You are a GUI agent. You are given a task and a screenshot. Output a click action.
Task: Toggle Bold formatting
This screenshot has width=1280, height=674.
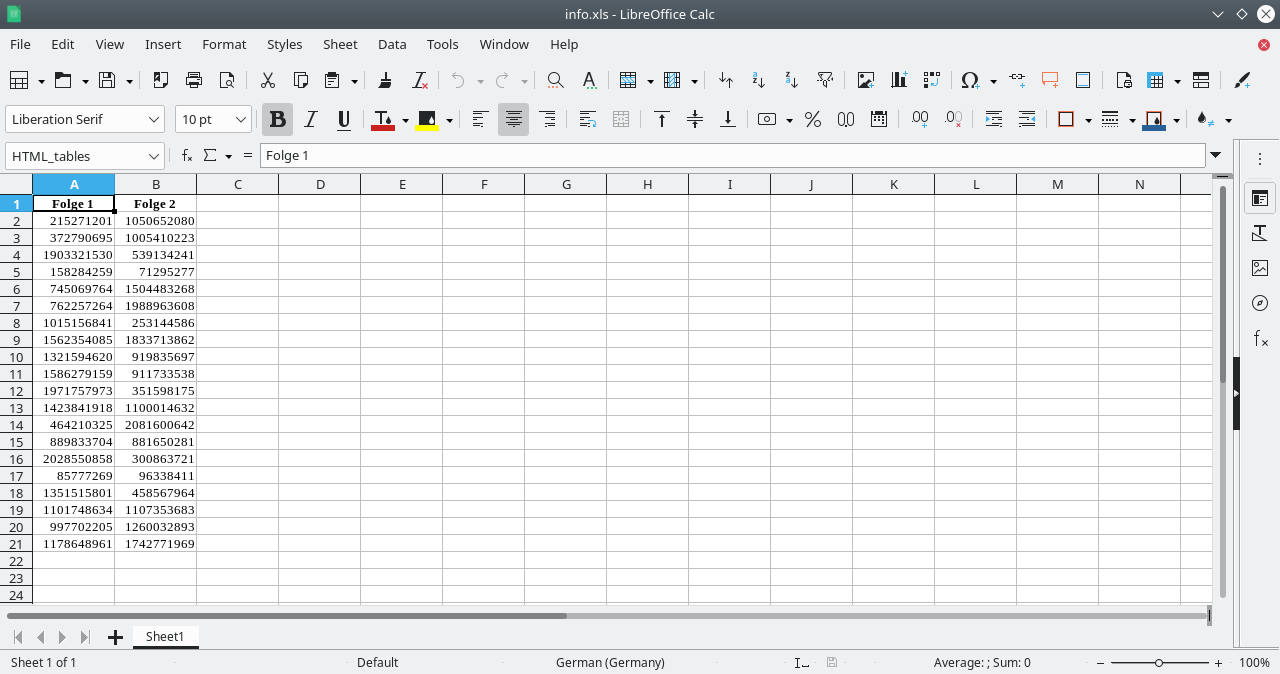click(x=278, y=120)
